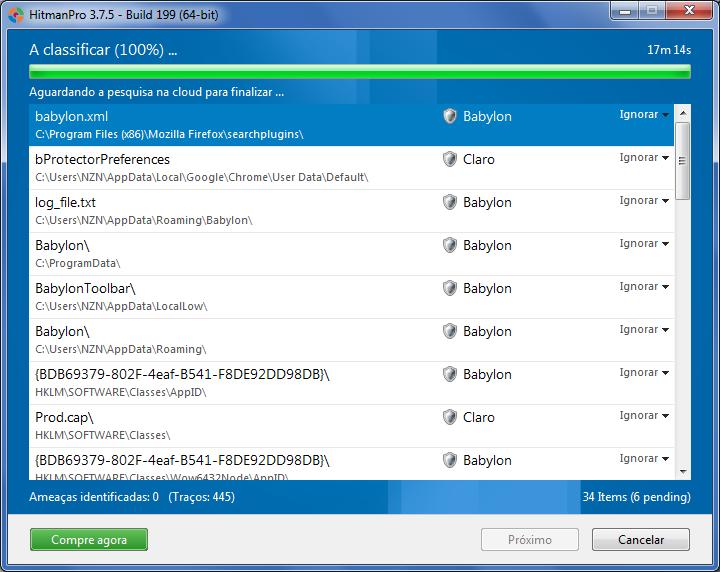Open the Ignorar dropdown for log_file.txt

[x=644, y=201]
